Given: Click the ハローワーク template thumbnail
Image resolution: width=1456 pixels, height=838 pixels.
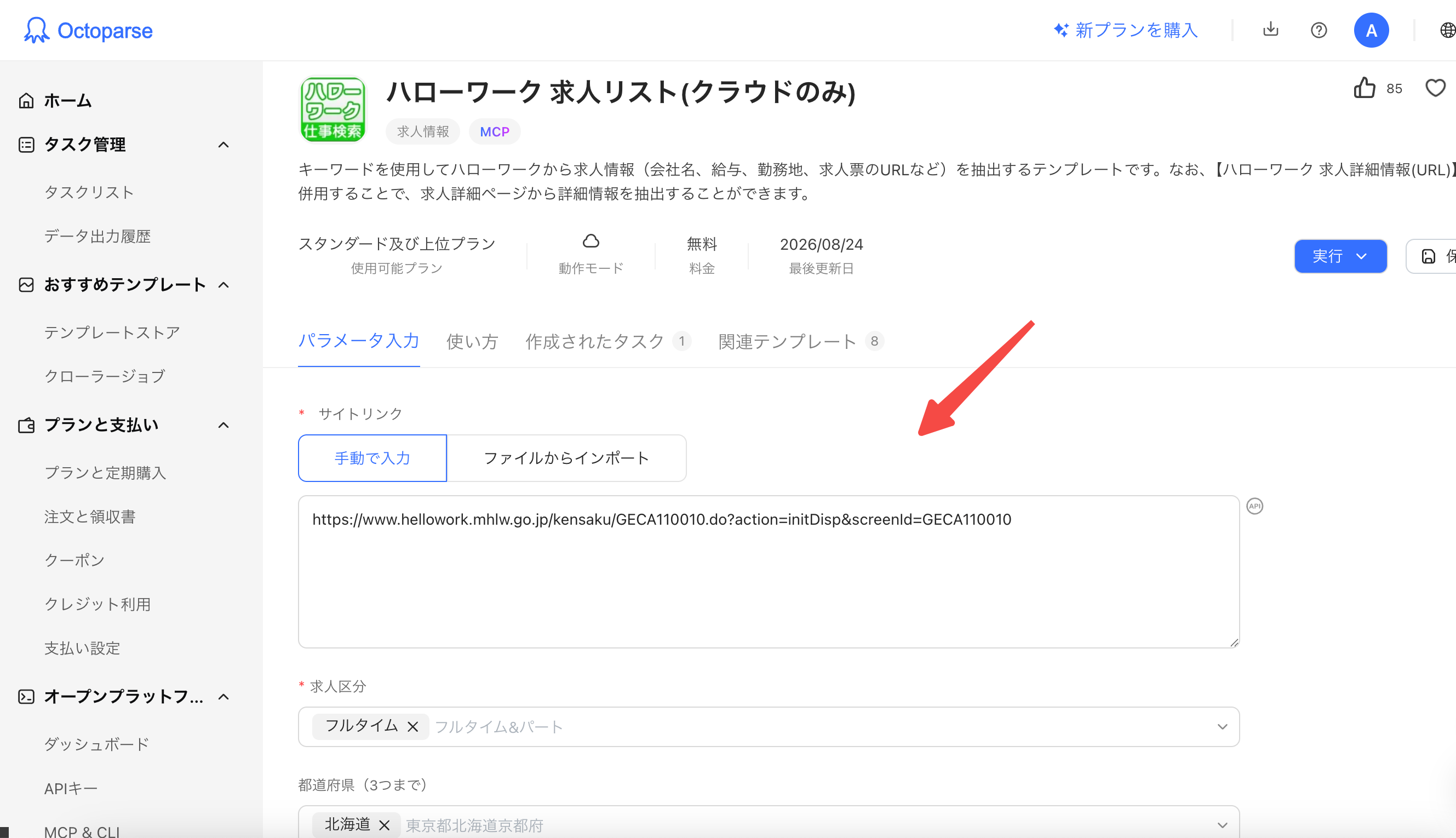Looking at the screenshot, I should pos(333,110).
